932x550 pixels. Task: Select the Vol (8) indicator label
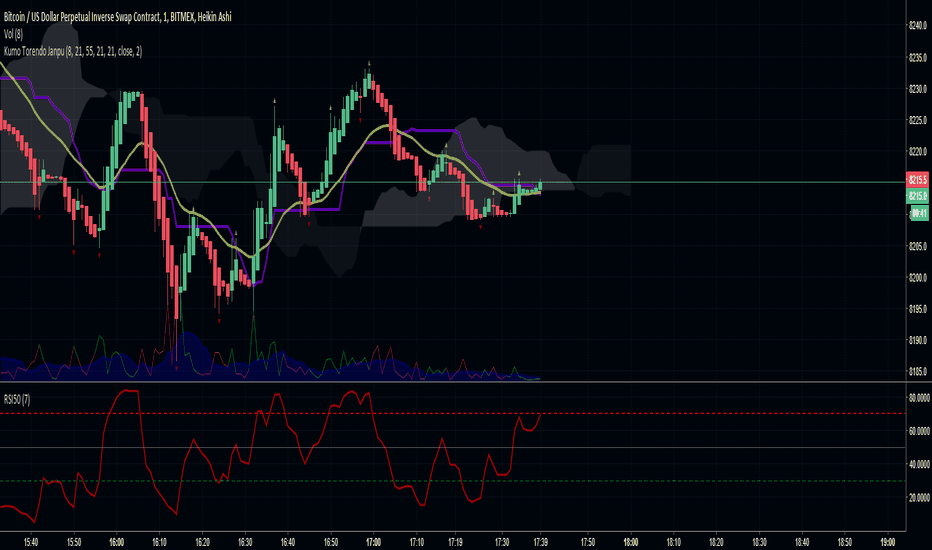(x=13, y=34)
